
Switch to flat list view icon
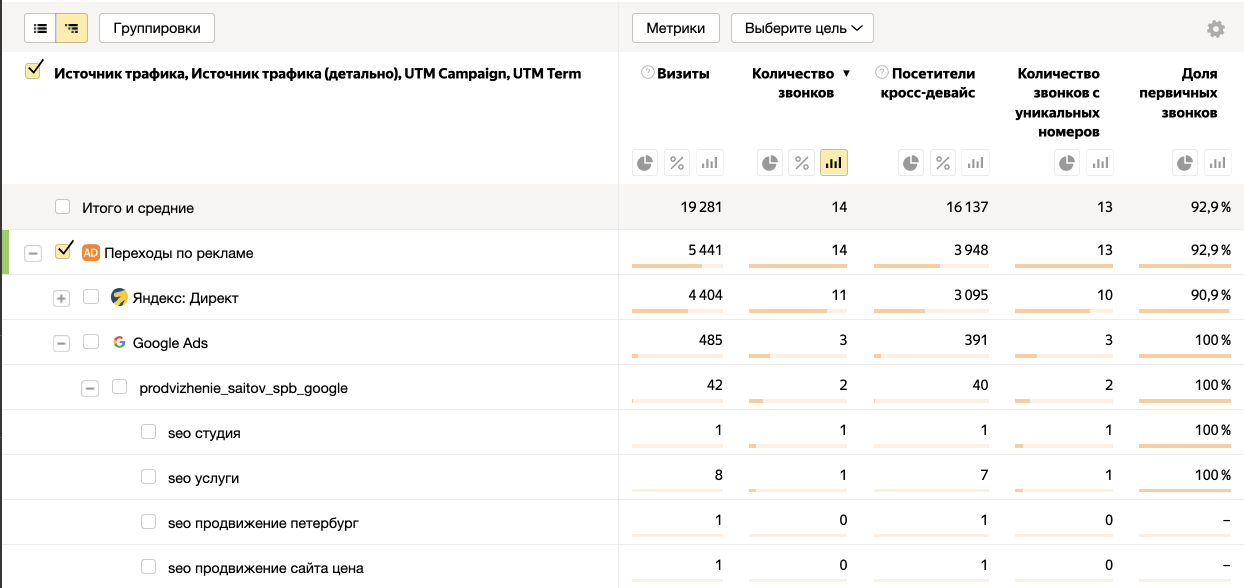[40, 28]
